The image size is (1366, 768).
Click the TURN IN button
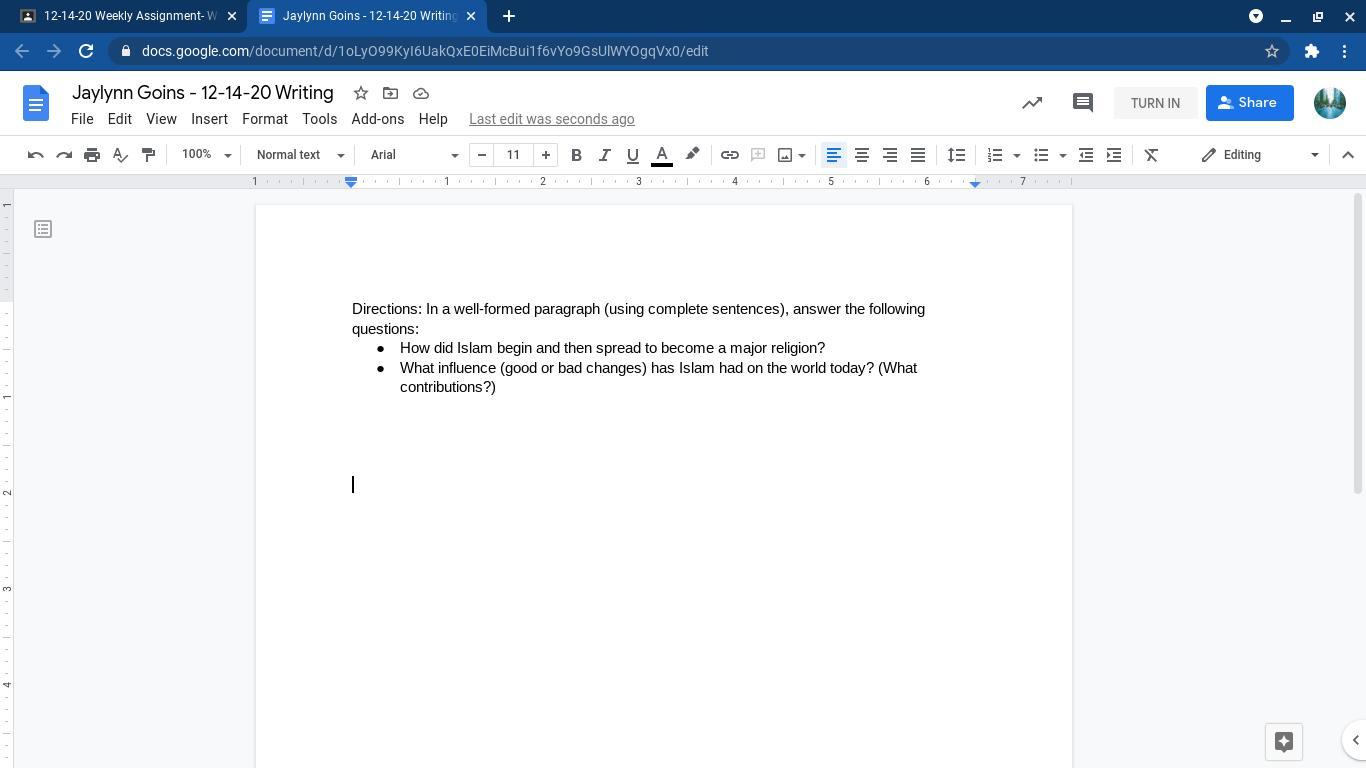tap(1155, 103)
